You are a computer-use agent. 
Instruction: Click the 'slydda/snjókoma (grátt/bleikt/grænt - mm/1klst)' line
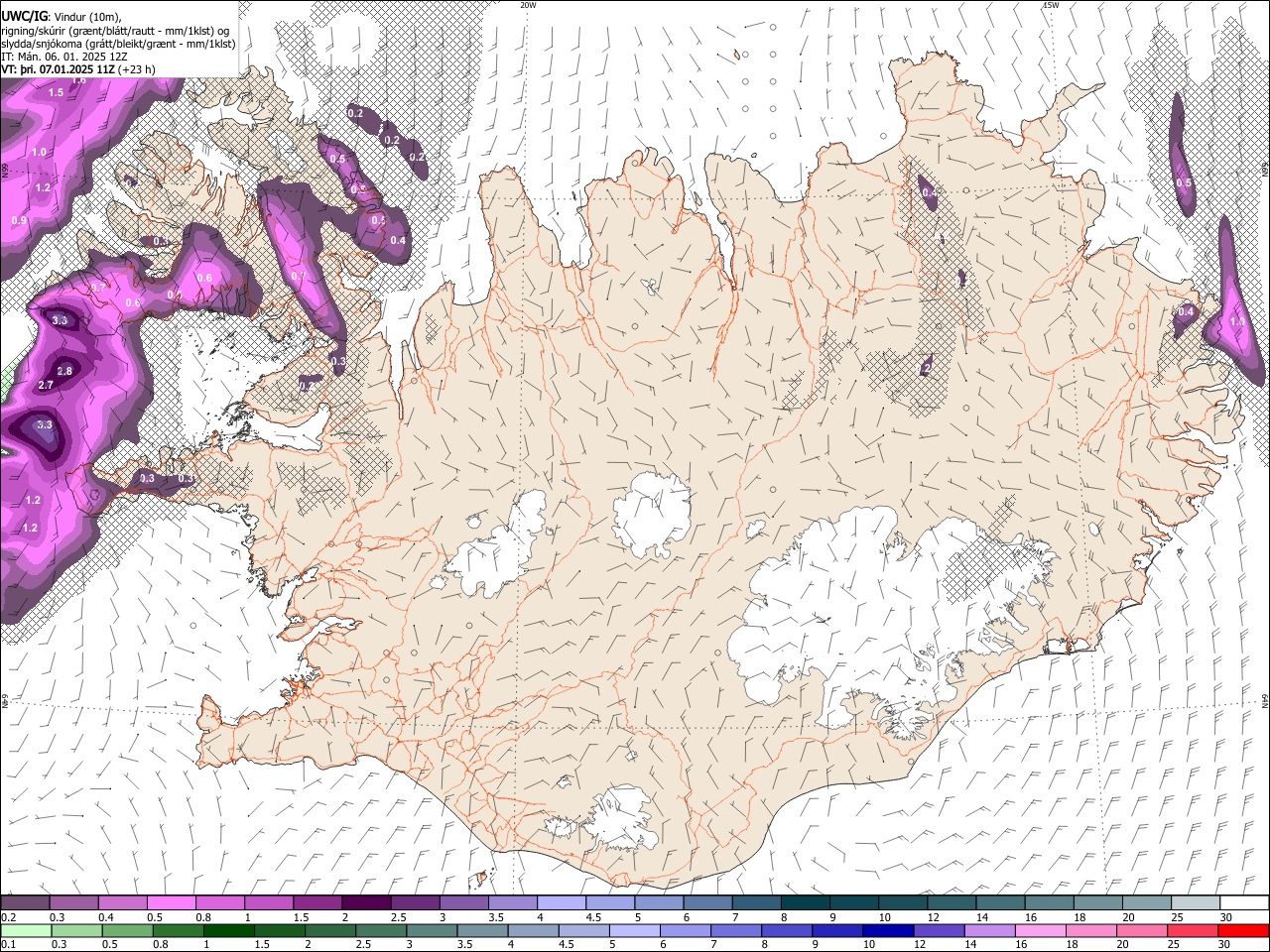(119, 44)
